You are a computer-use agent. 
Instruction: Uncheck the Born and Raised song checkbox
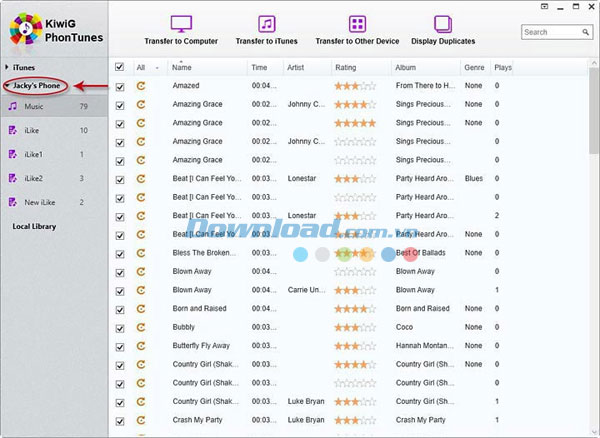pyautogui.click(x=120, y=309)
